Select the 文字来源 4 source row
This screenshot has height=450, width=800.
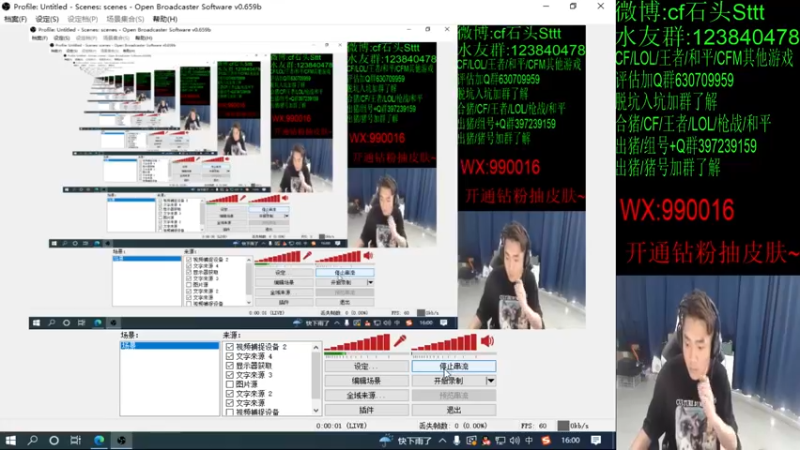coord(270,356)
